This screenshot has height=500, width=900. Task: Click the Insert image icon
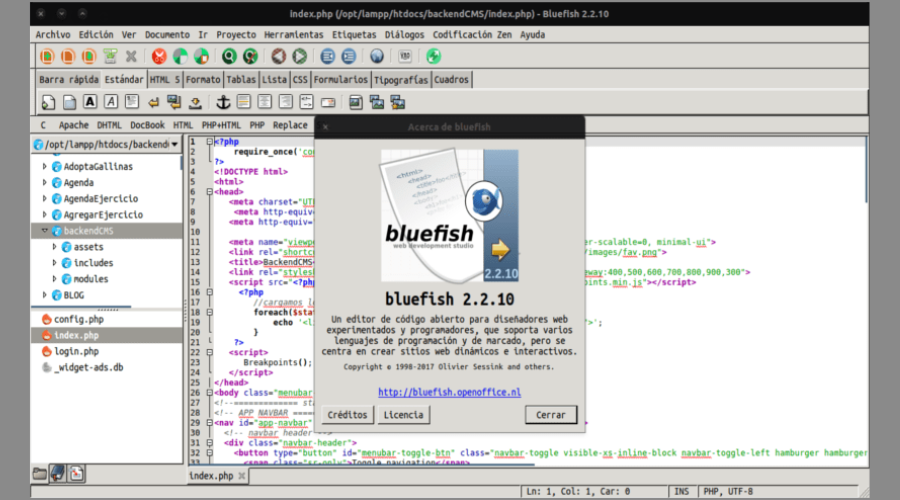pos(356,102)
